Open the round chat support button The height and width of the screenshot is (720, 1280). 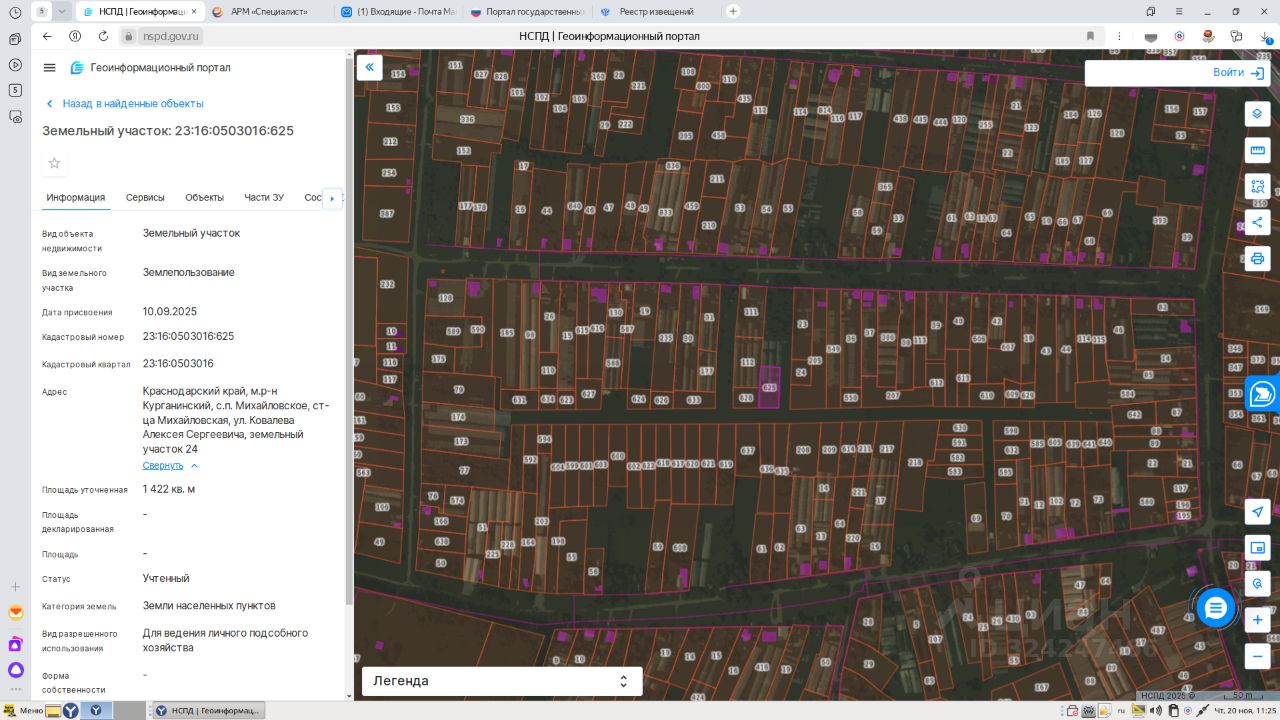pos(1216,608)
